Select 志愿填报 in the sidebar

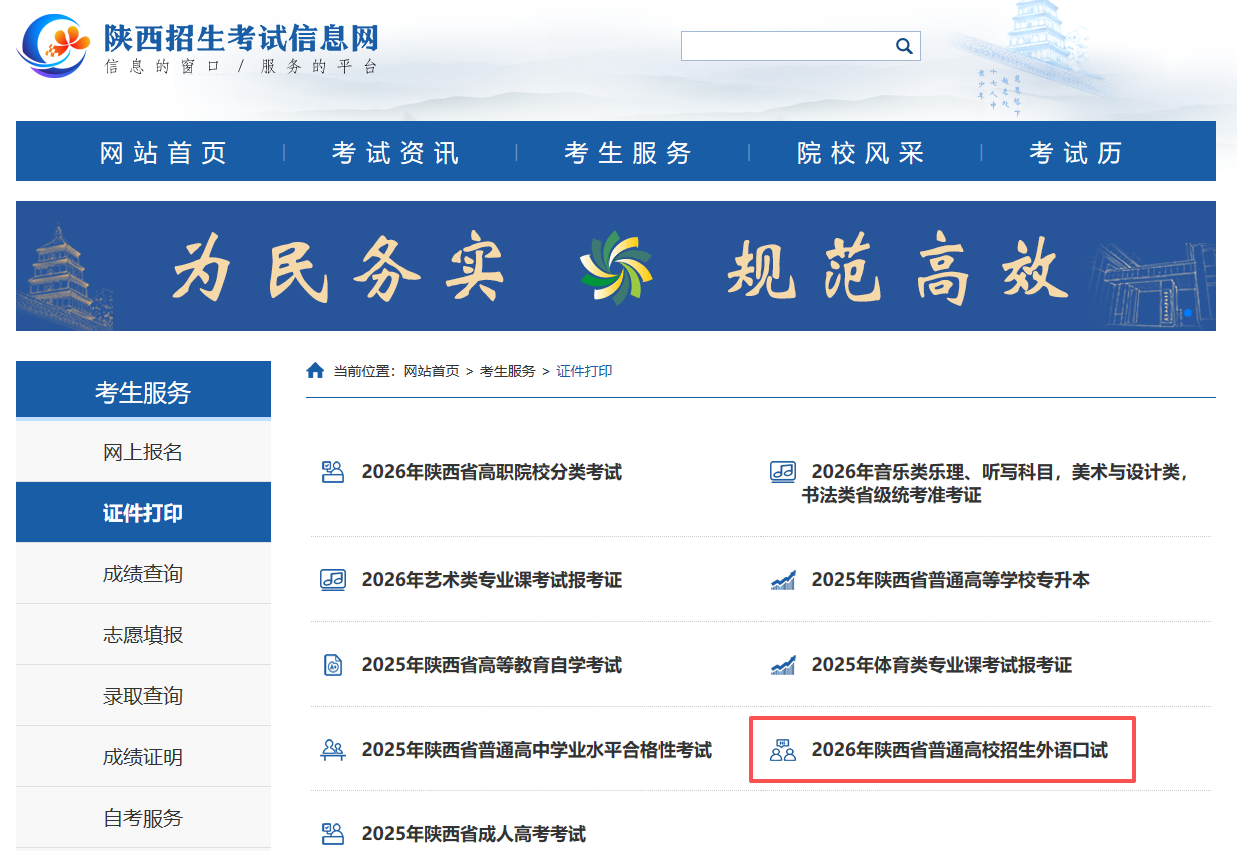(143, 633)
